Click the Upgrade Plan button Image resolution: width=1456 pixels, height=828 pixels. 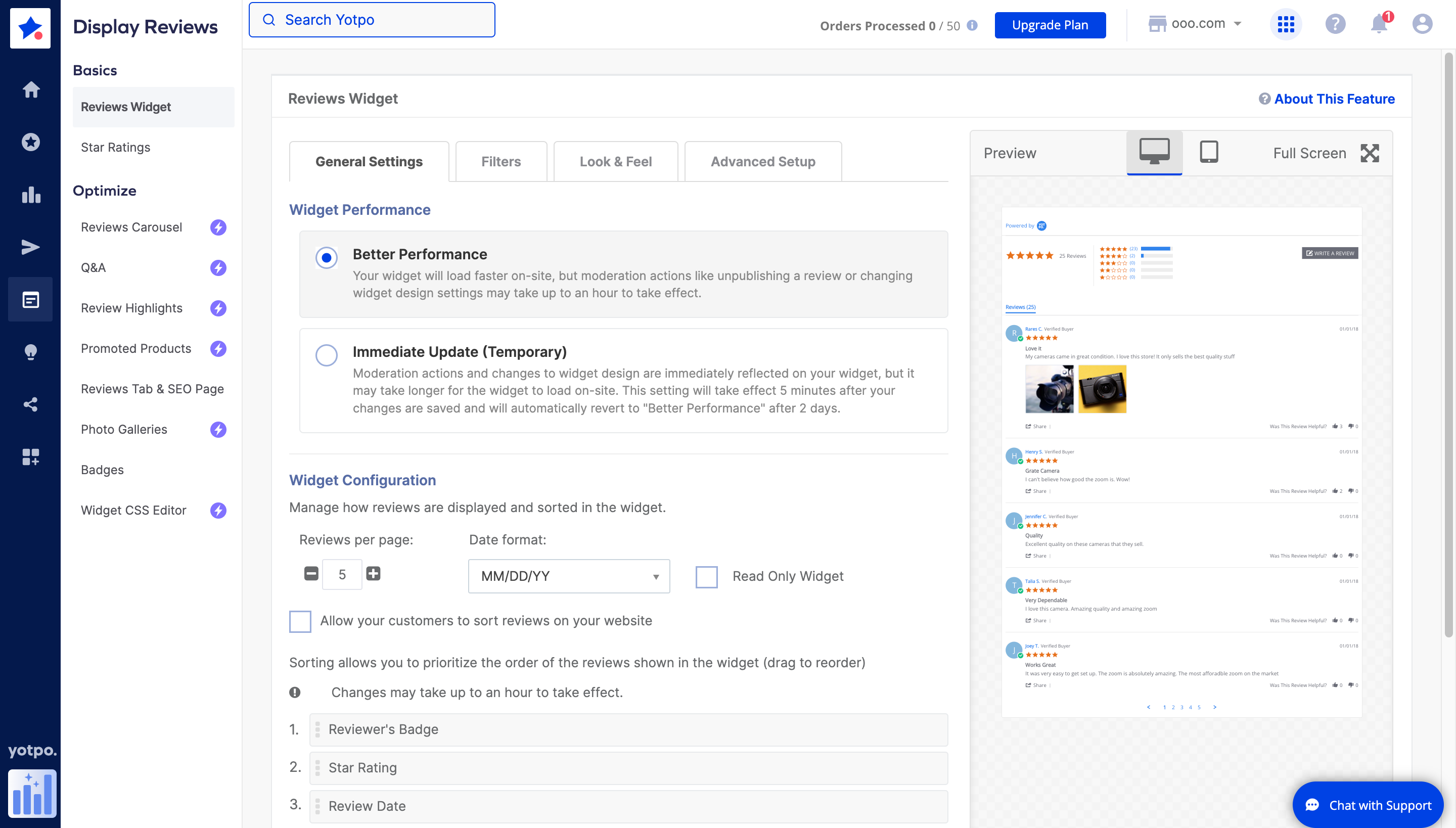pos(1050,25)
